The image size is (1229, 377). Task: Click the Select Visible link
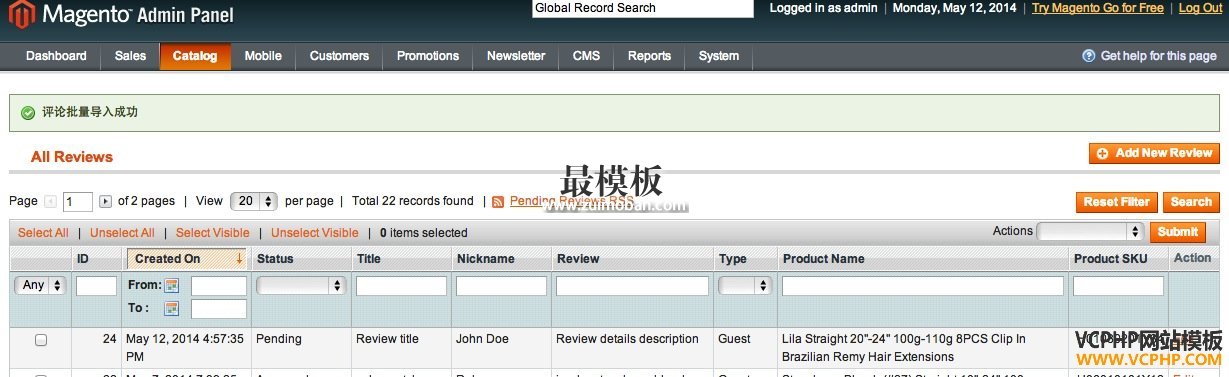(x=213, y=233)
